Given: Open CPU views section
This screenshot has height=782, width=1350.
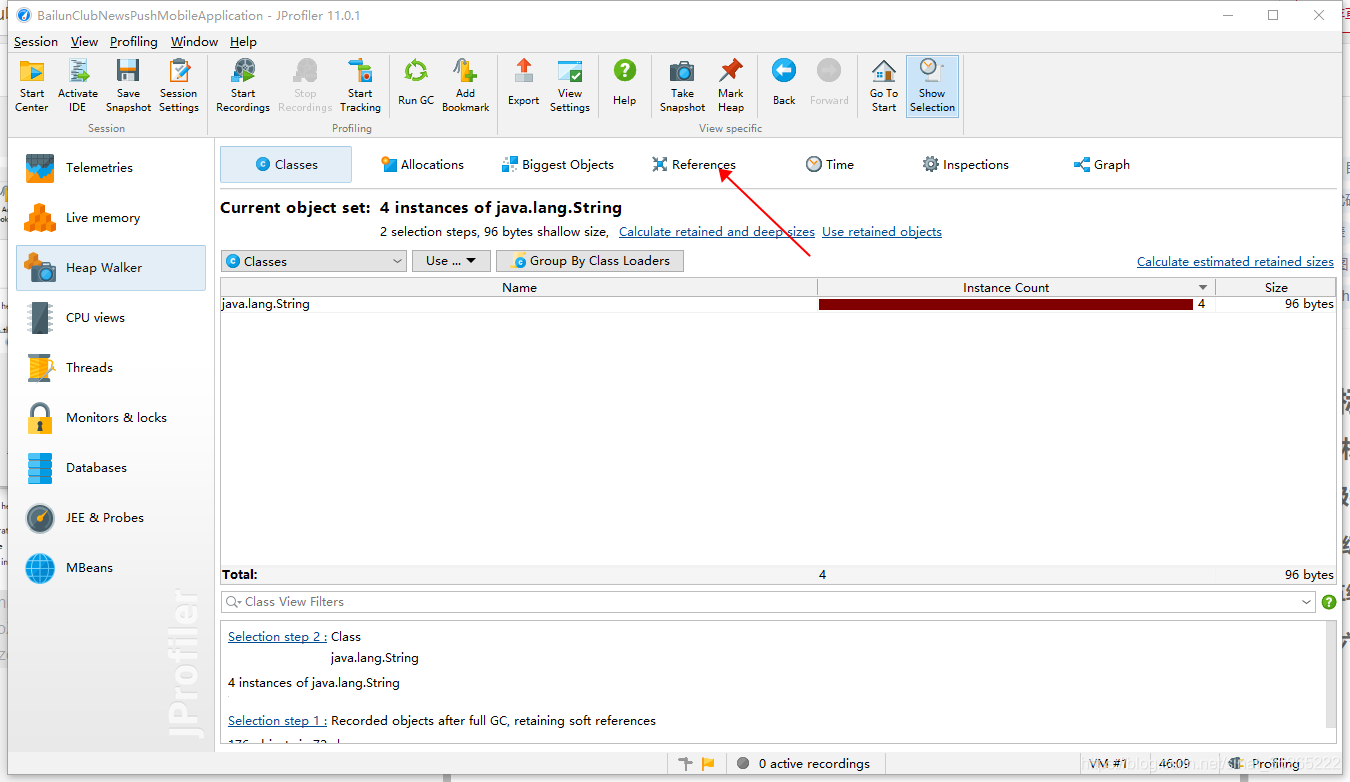Looking at the screenshot, I should click(x=111, y=318).
